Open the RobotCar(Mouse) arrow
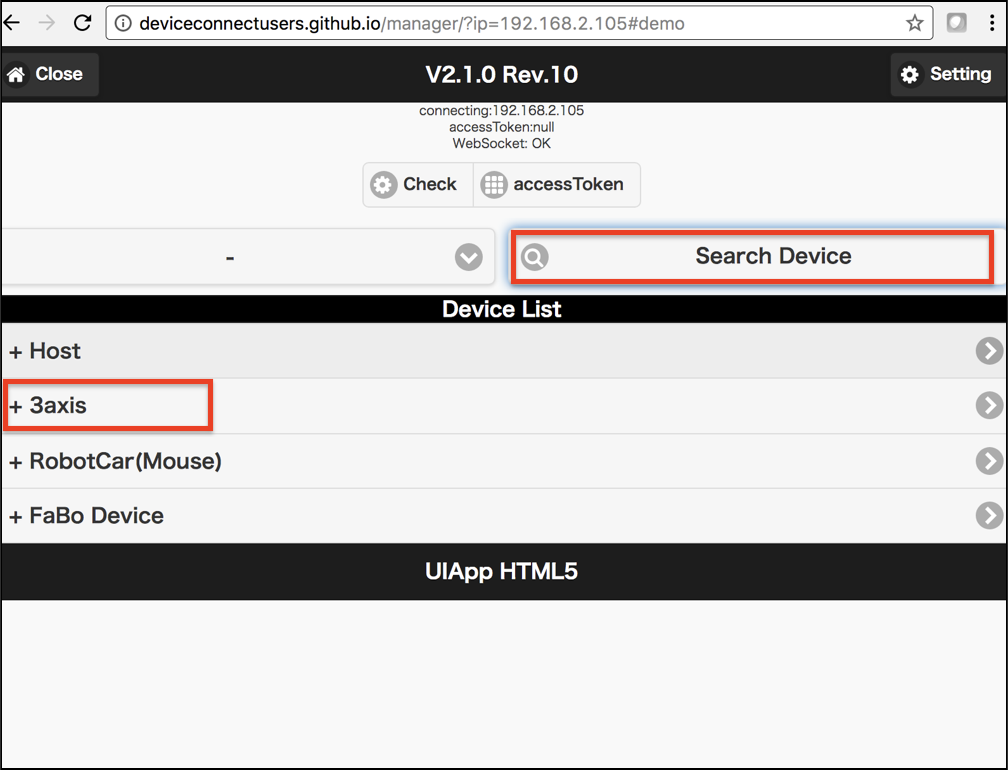The width and height of the screenshot is (1008, 770). (989, 460)
